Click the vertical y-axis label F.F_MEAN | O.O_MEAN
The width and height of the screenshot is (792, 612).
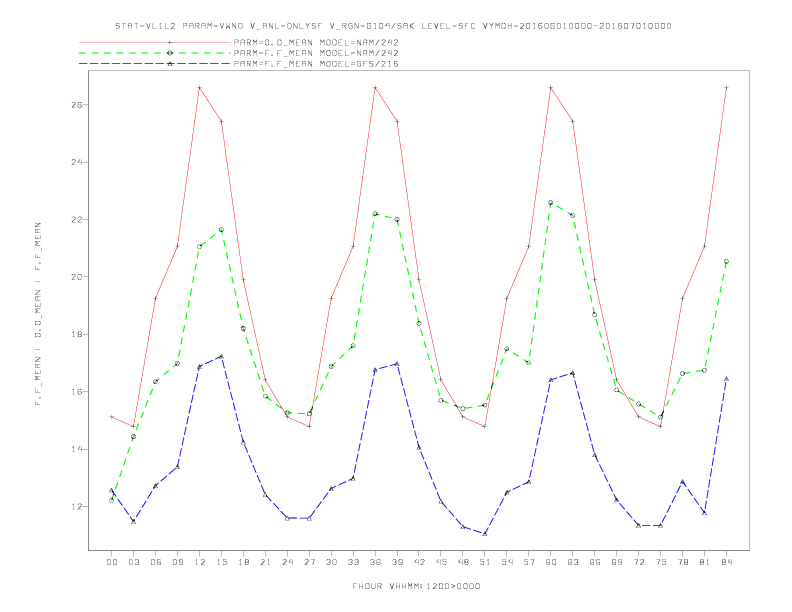(x=38, y=314)
